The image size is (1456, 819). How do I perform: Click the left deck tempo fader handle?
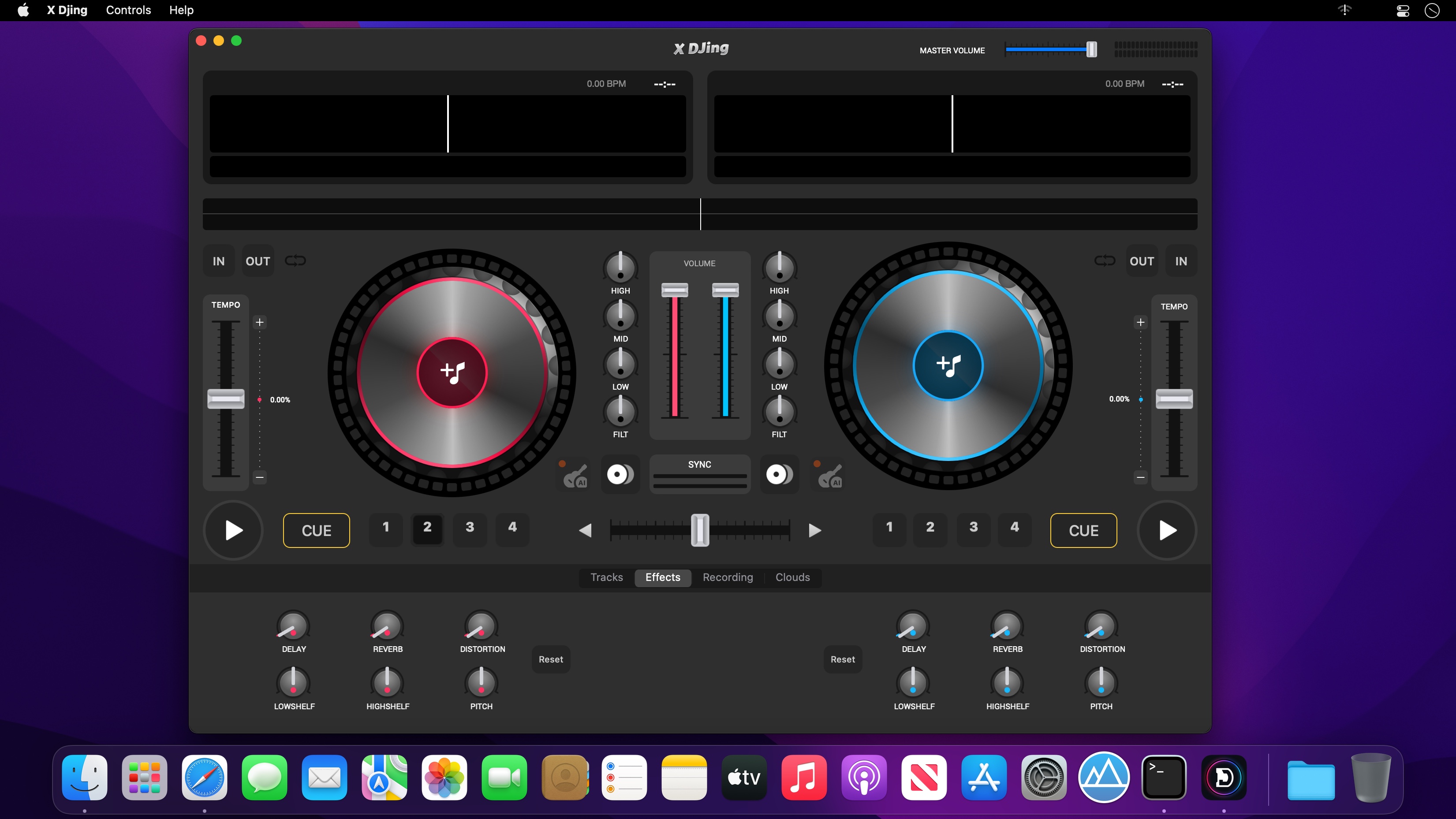click(225, 399)
